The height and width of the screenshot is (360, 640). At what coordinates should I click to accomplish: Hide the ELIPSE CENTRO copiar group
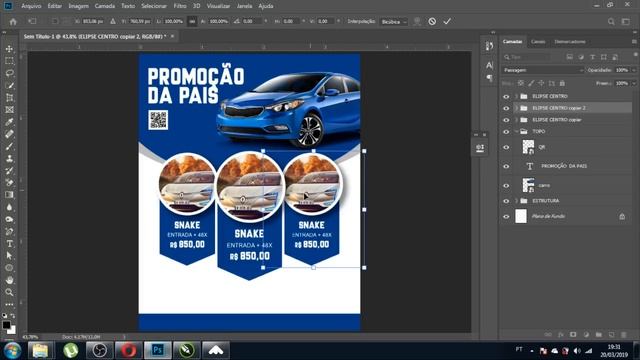(506, 120)
